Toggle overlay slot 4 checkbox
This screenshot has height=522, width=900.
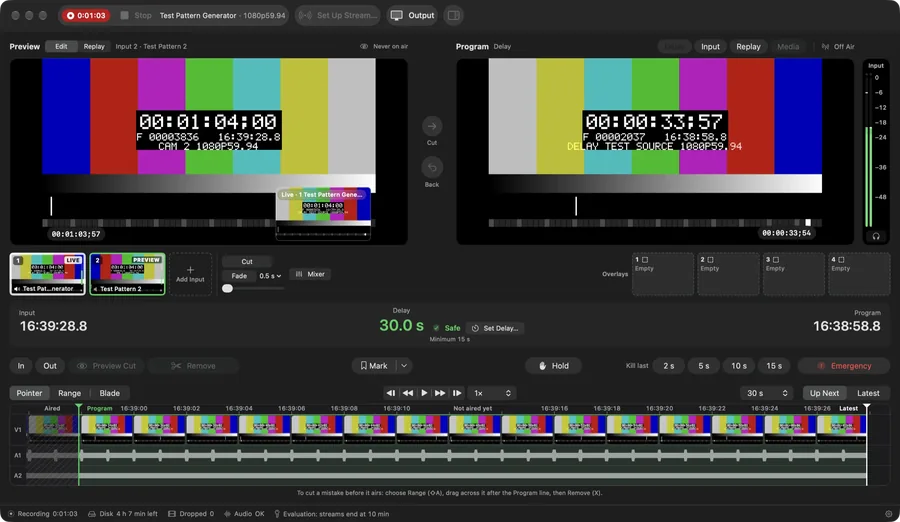841,260
